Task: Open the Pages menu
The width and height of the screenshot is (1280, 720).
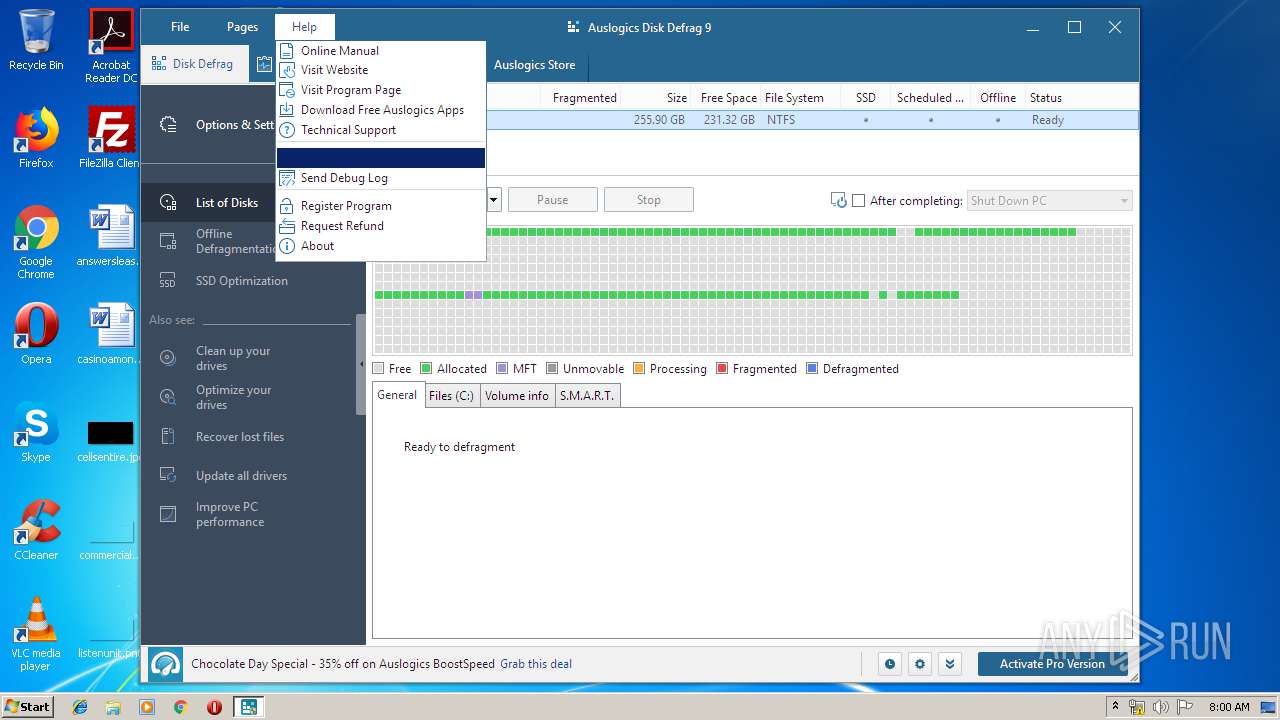Action: [x=242, y=27]
